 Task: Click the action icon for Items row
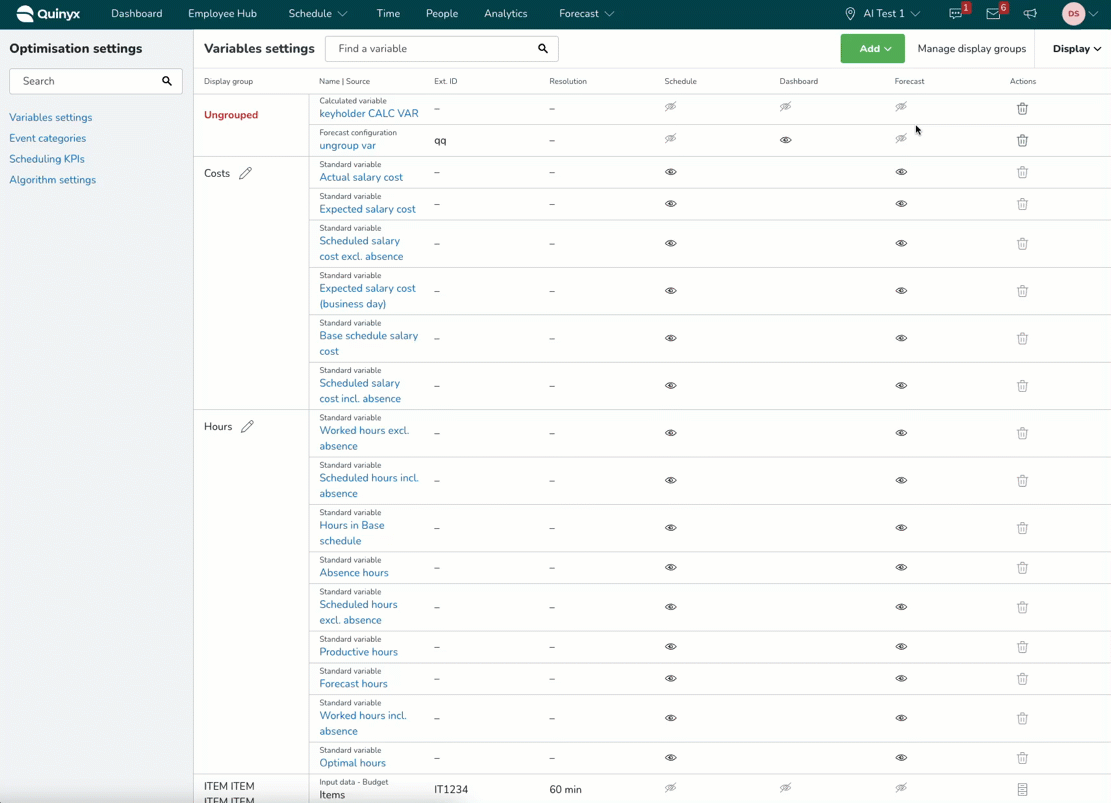tap(1022, 790)
